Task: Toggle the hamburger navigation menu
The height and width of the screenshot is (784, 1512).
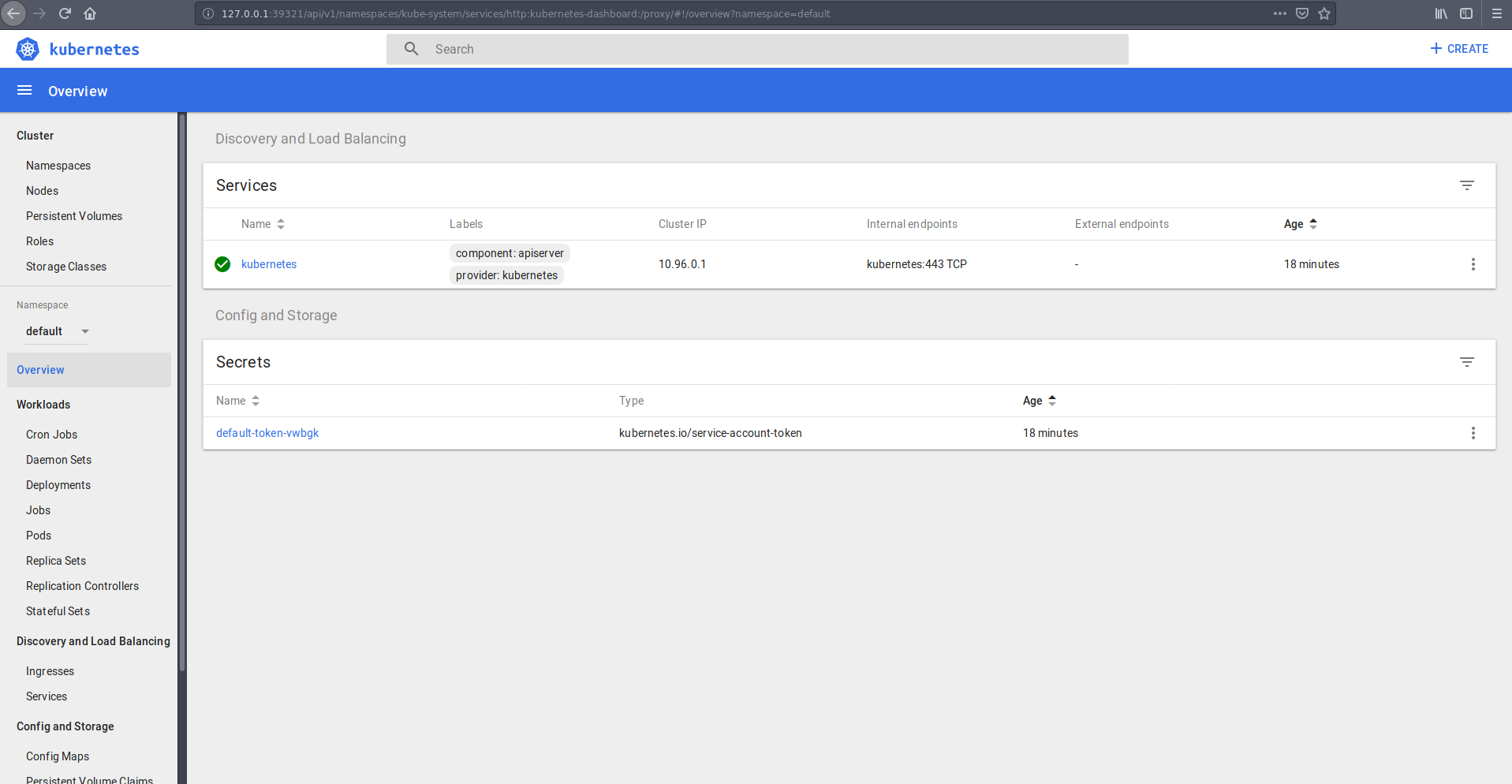Action: point(24,91)
